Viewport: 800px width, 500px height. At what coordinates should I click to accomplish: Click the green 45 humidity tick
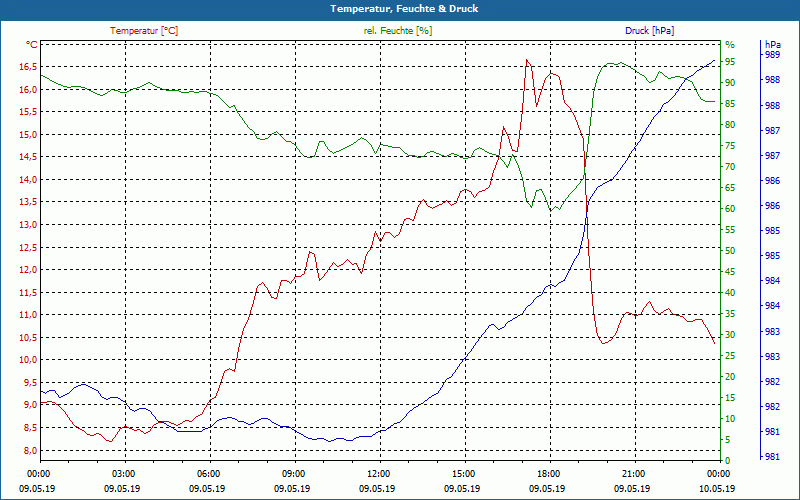[730, 272]
